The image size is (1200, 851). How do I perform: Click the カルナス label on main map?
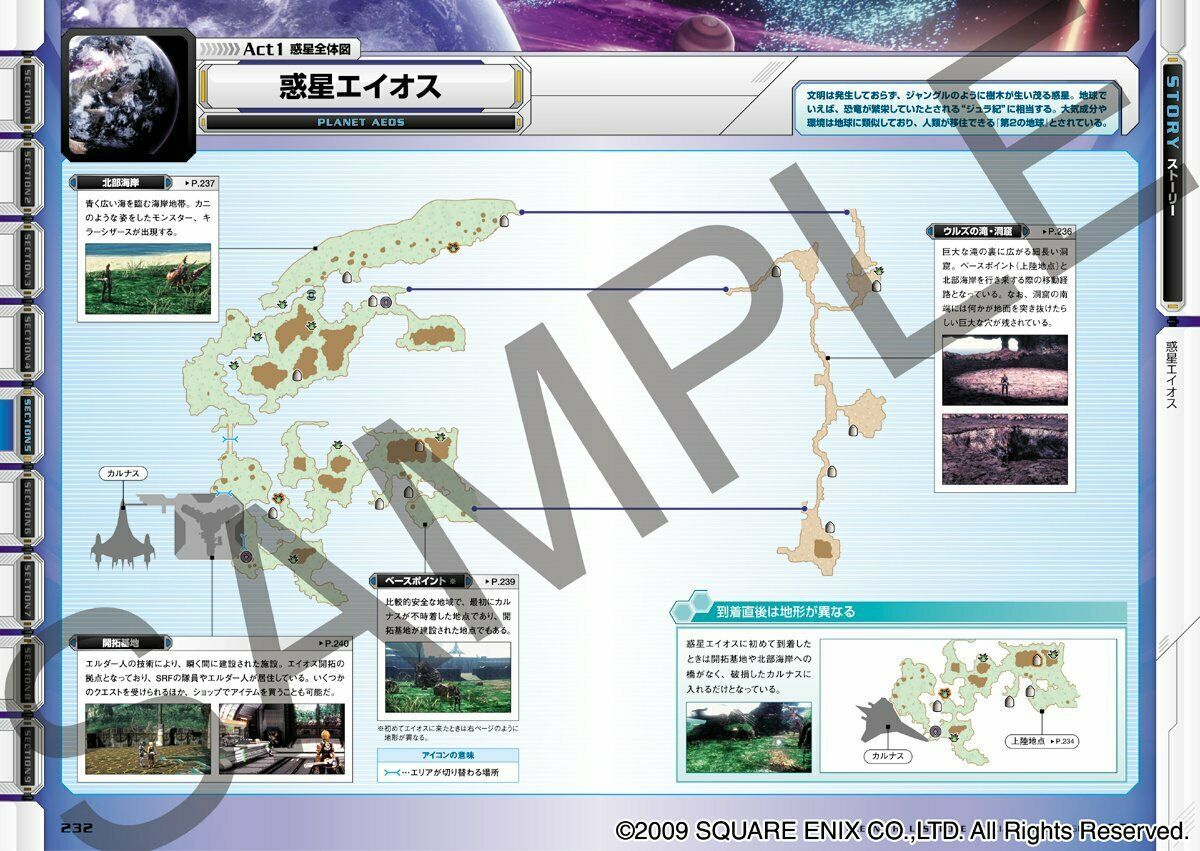coord(124,474)
